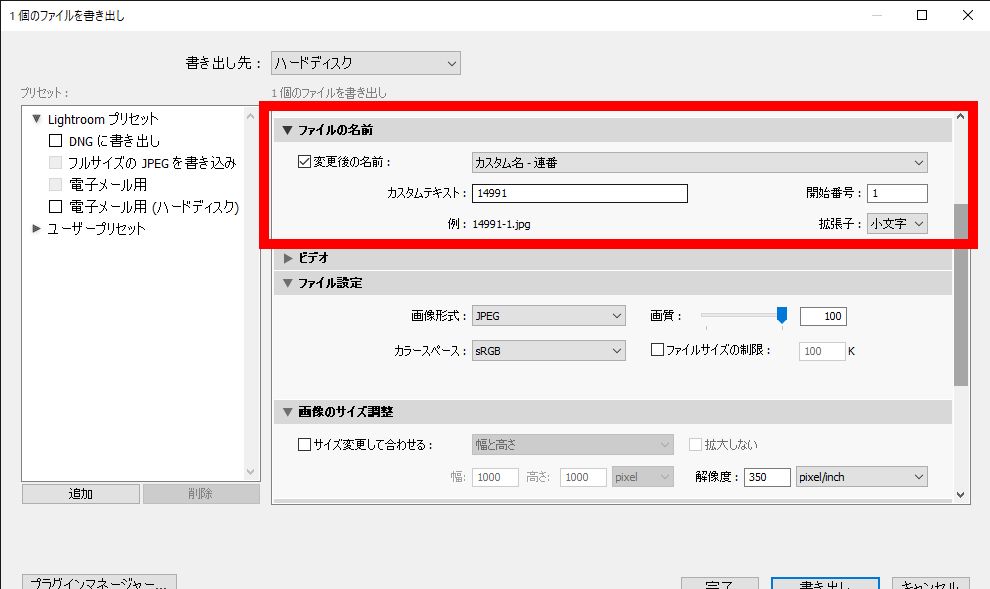The height and width of the screenshot is (589, 990).
Task: Open the カラースペース sRGB dropdown
Action: pyautogui.click(x=548, y=351)
